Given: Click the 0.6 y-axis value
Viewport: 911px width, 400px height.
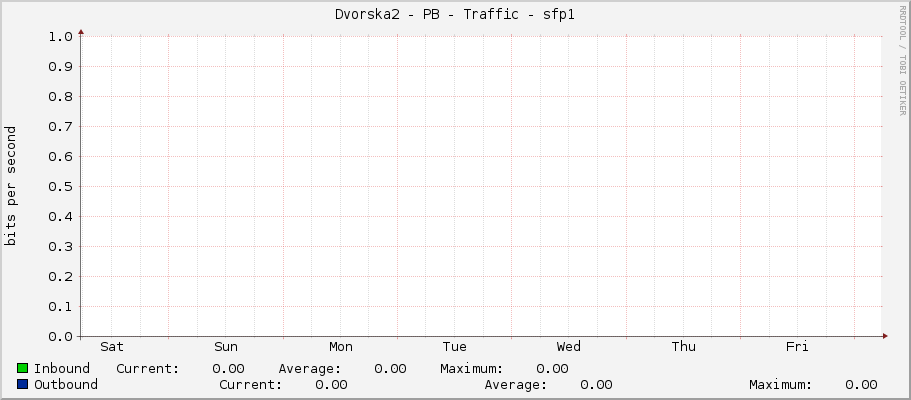Looking at the screenshot, I should coord(60,157).
